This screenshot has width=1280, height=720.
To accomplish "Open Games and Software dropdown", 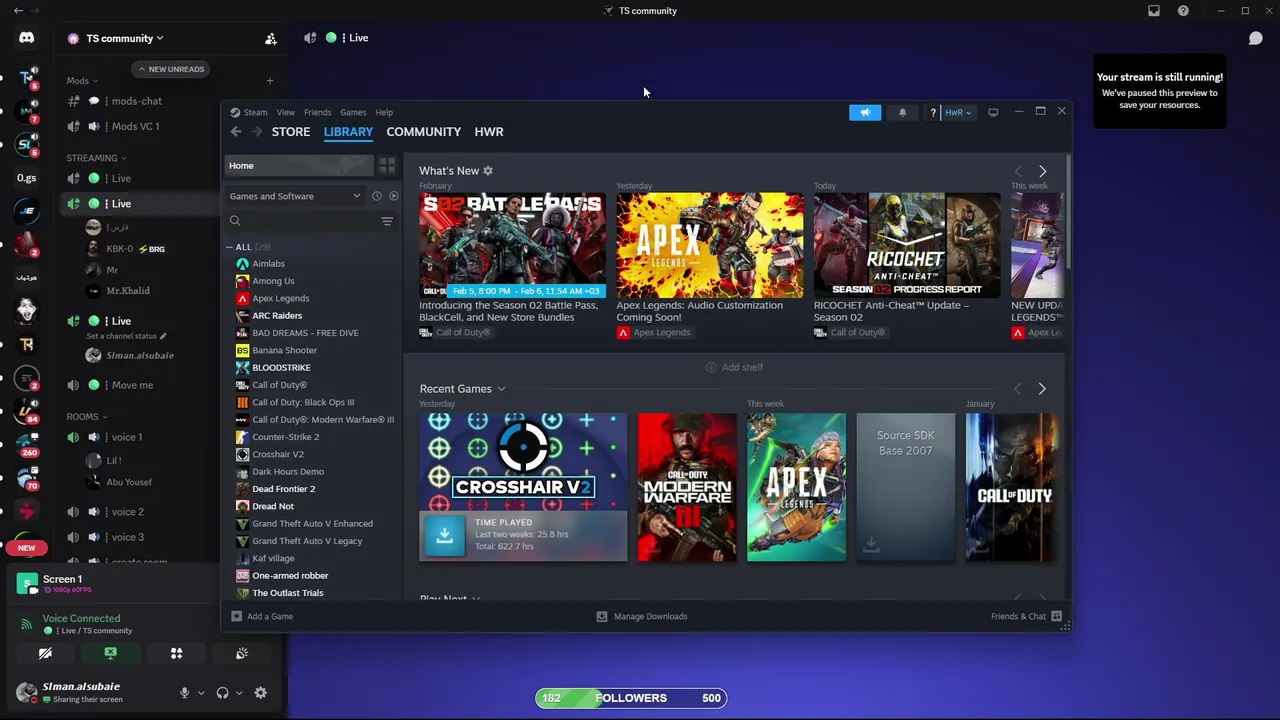I will pyautogui.click(x=295, y=196).
